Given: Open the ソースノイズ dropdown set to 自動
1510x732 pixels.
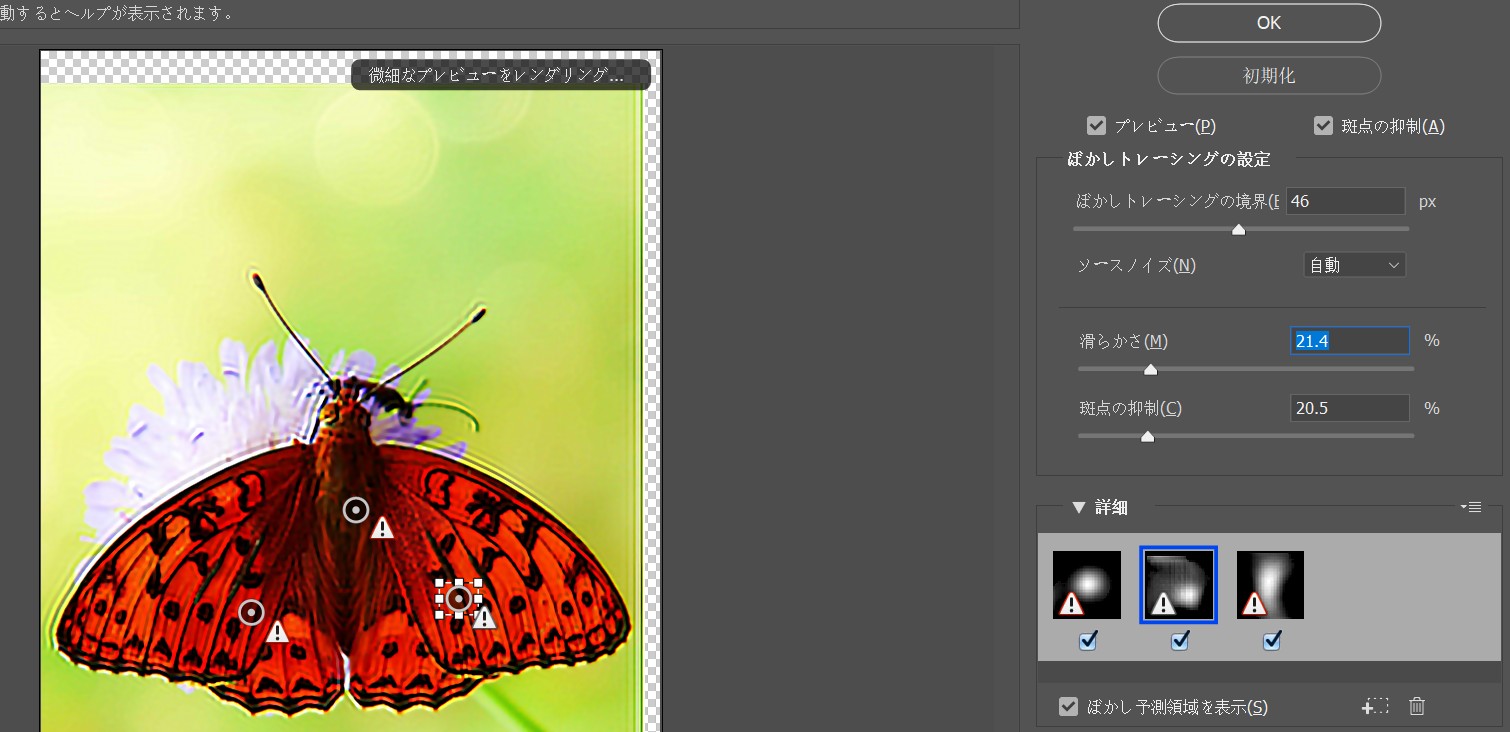Looking at the screenshot, I should point(1354,265).
